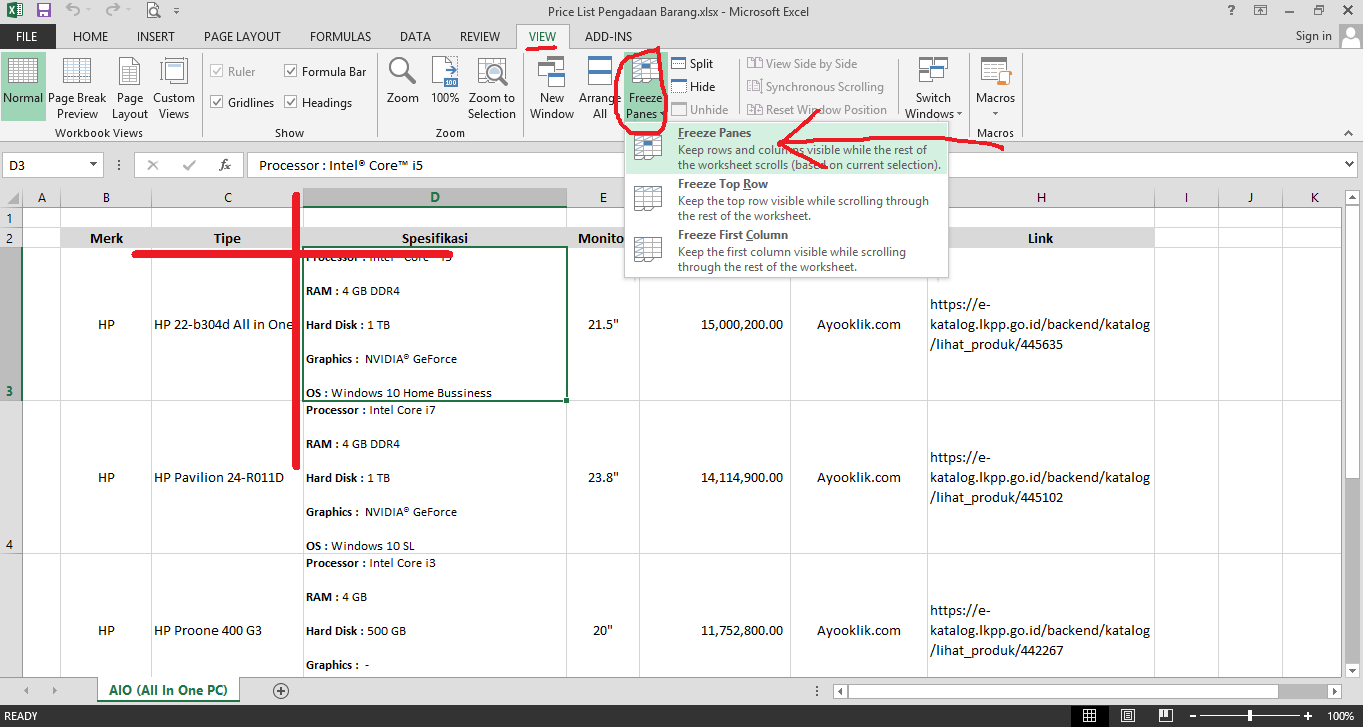Open the Macros dropdown arrow
The image size is (1363, 727).
pyautogui.click(x=995, y=111)
